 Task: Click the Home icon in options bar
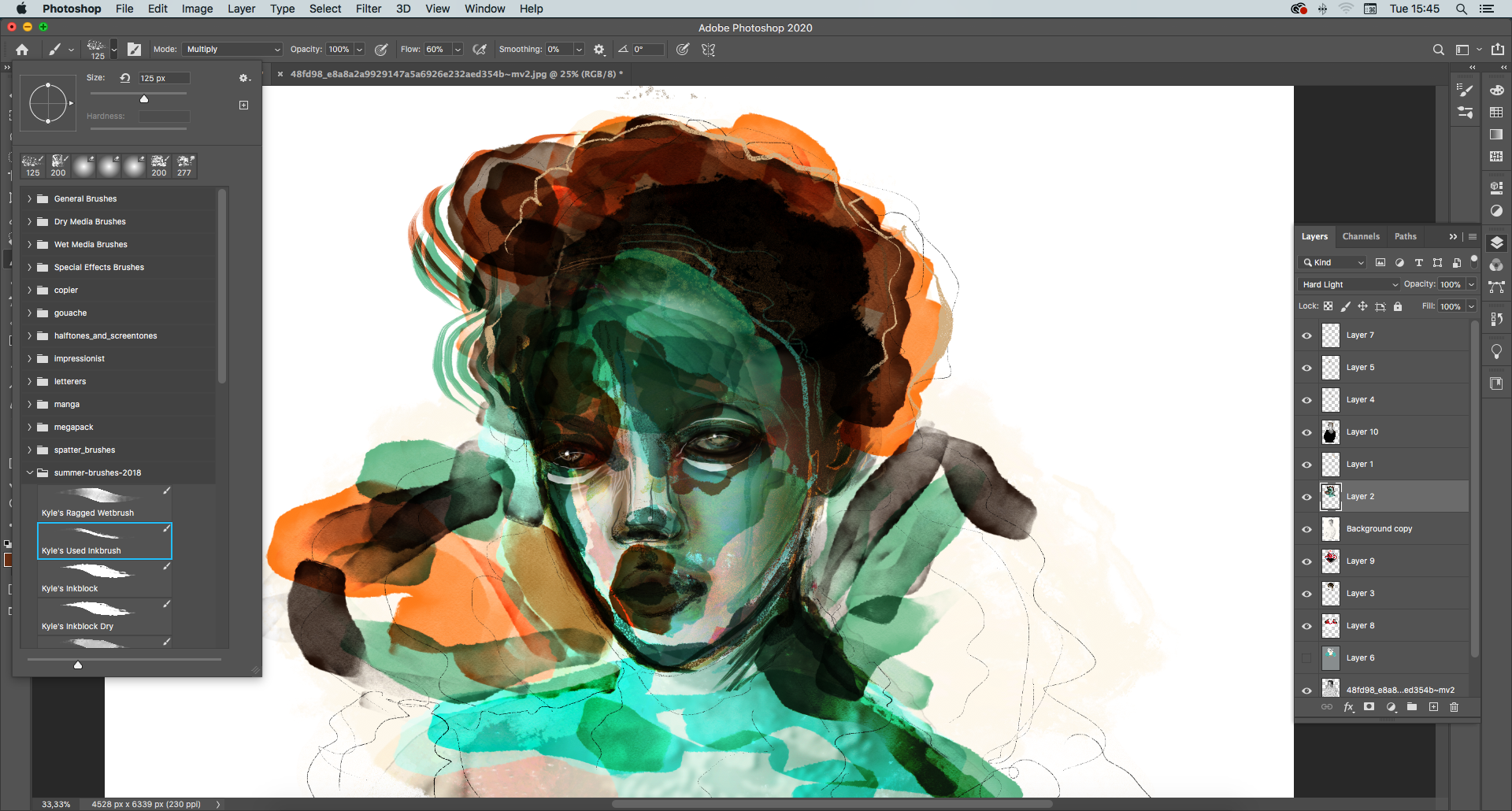tap(22, 50)
